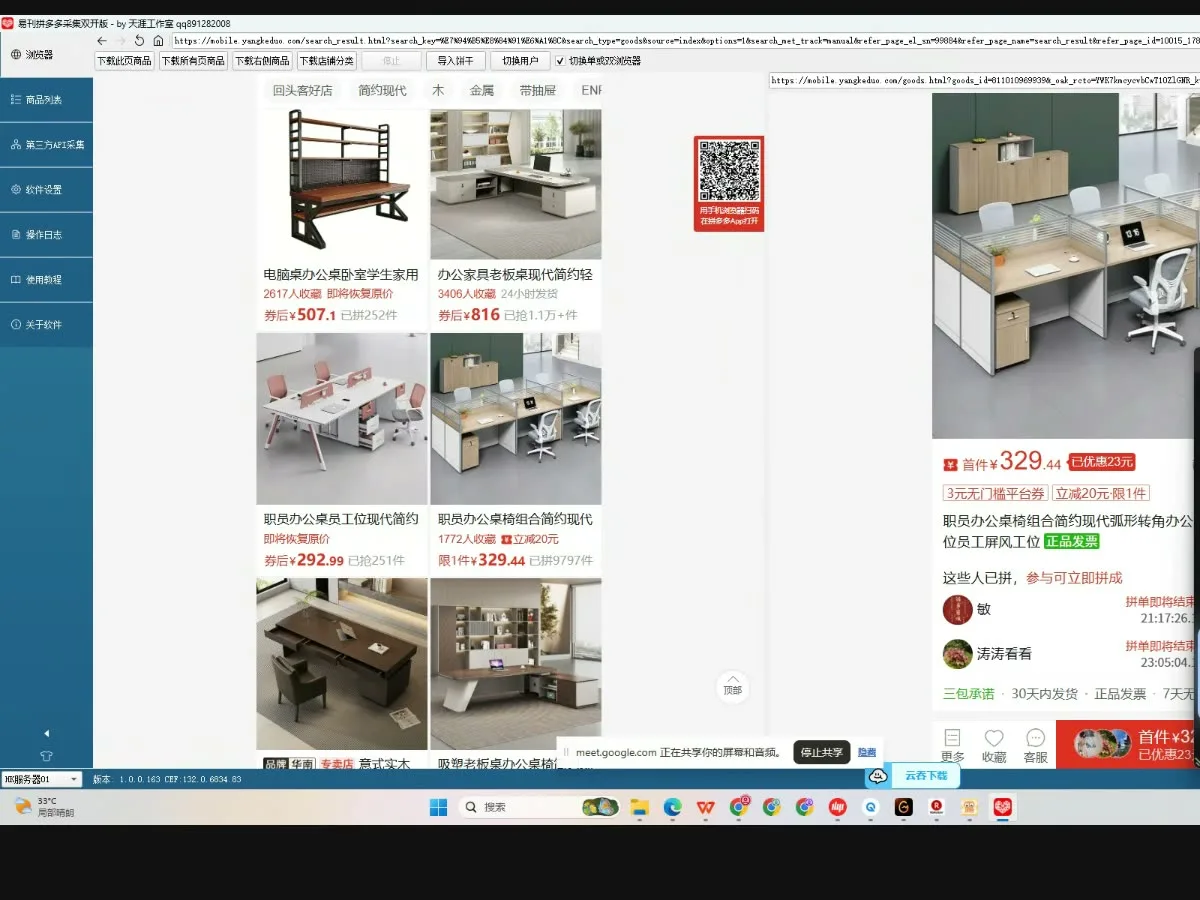Select the 木 filter tab

tap(438, 91)
